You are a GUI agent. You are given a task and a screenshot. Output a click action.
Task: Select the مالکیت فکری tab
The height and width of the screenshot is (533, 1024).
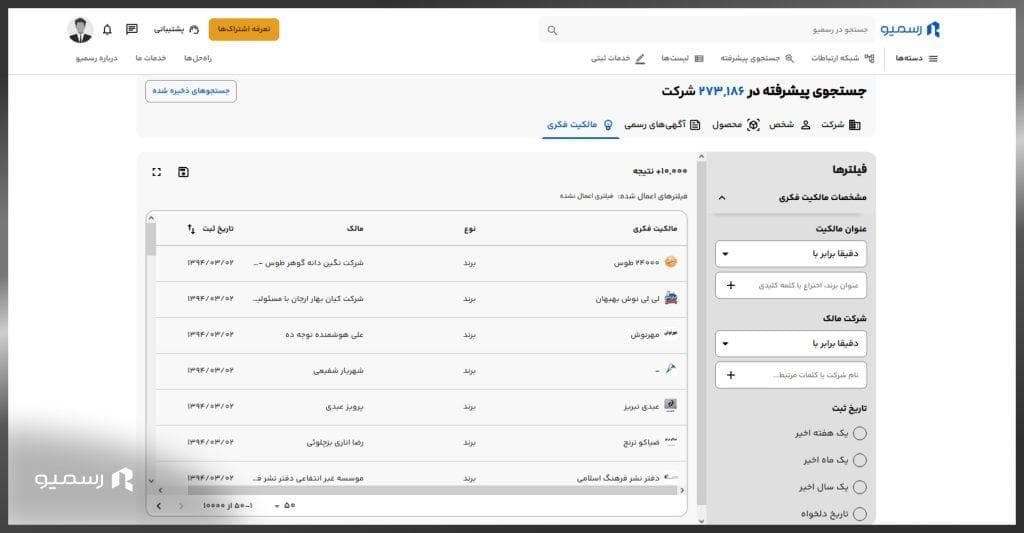(580, 125)
